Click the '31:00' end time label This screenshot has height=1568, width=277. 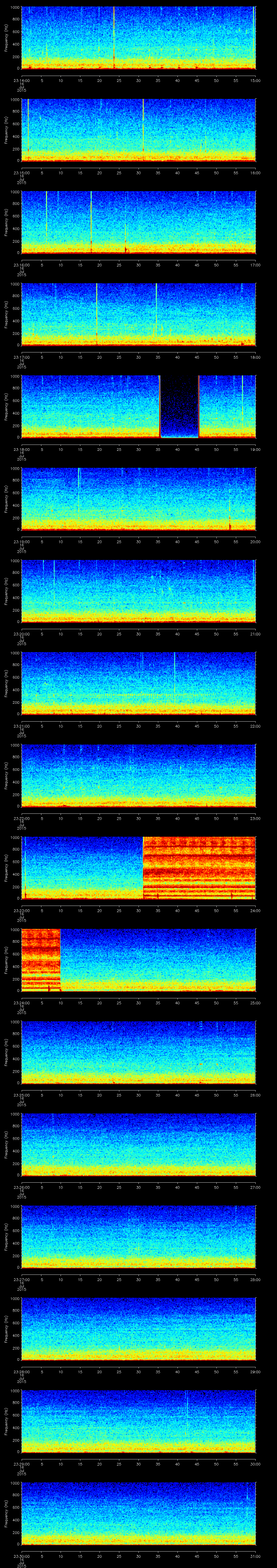pyautogui.click(x=256, y=1556)
